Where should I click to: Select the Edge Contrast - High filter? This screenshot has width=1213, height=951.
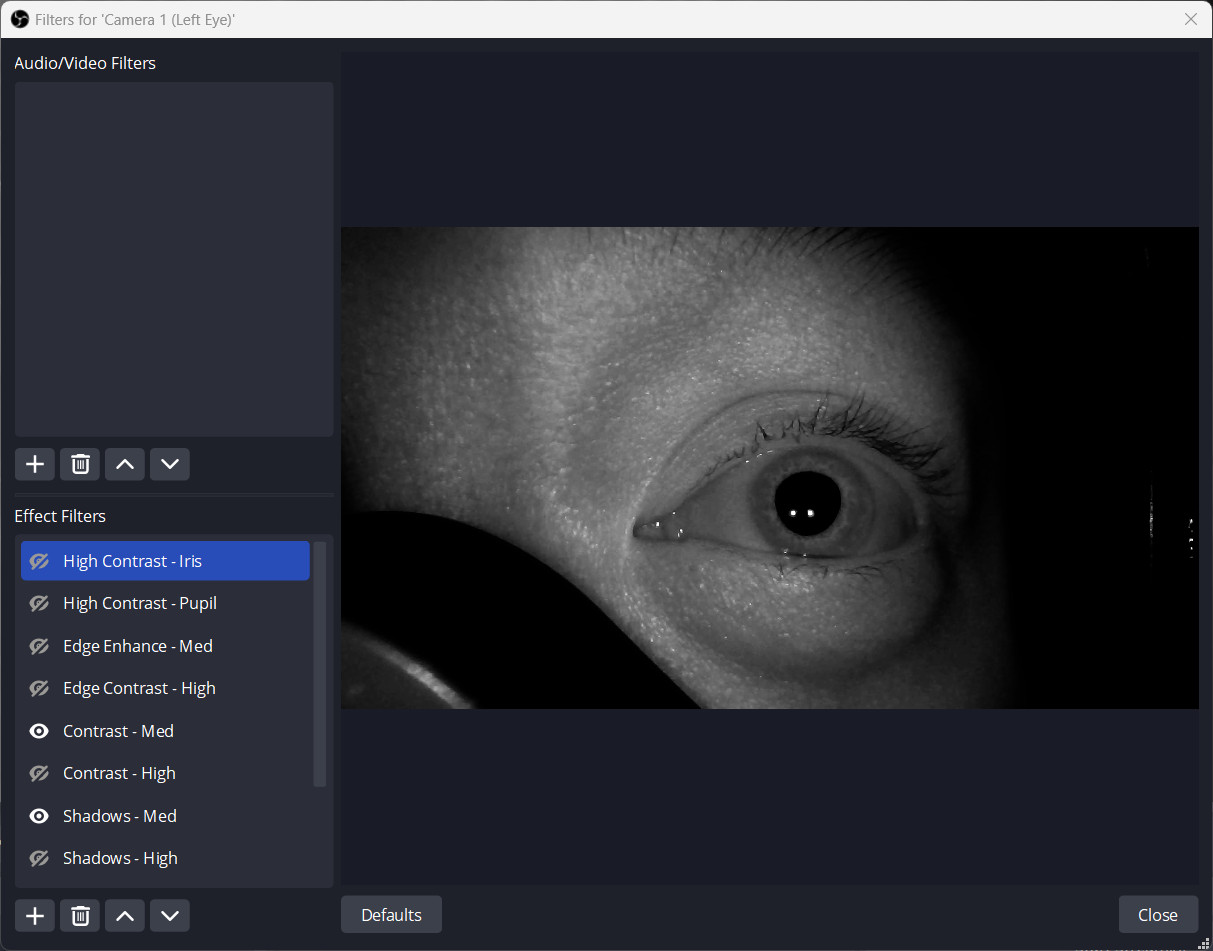coord(139,688)
